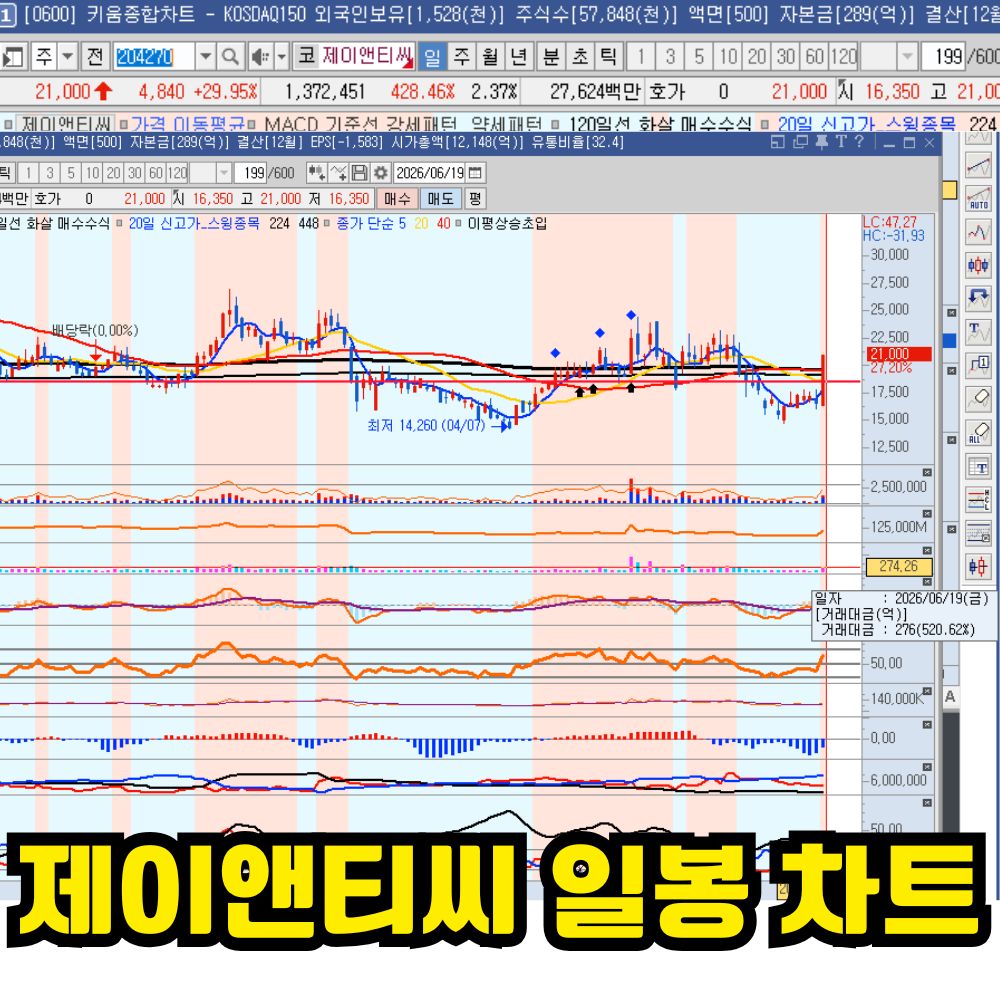Open period combo box after 120 in main toolbar

click(x=906, y=57)
